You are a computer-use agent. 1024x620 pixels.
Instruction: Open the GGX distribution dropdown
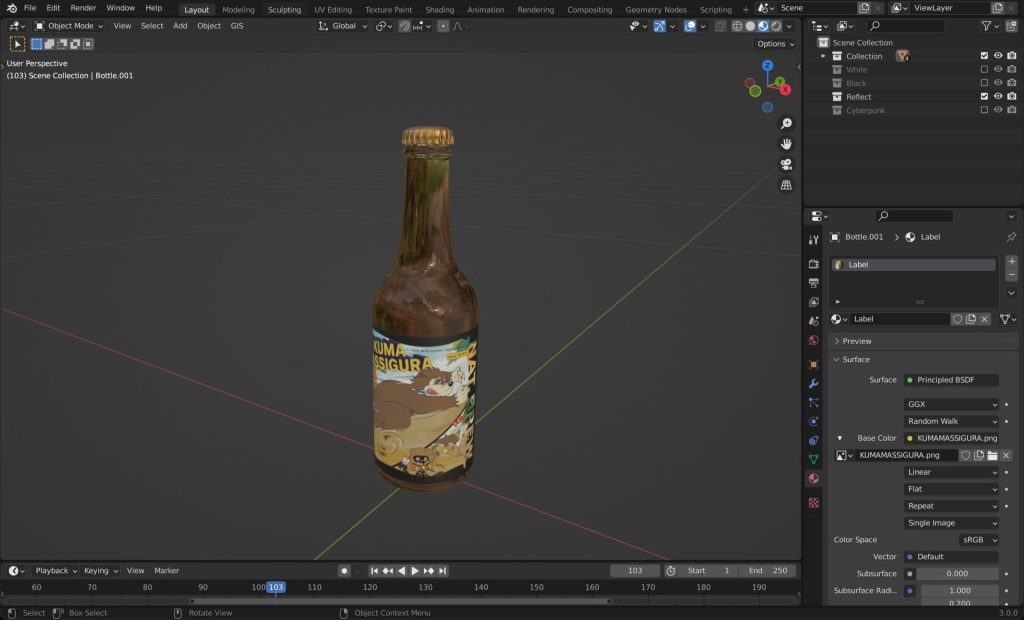(951, 404)
